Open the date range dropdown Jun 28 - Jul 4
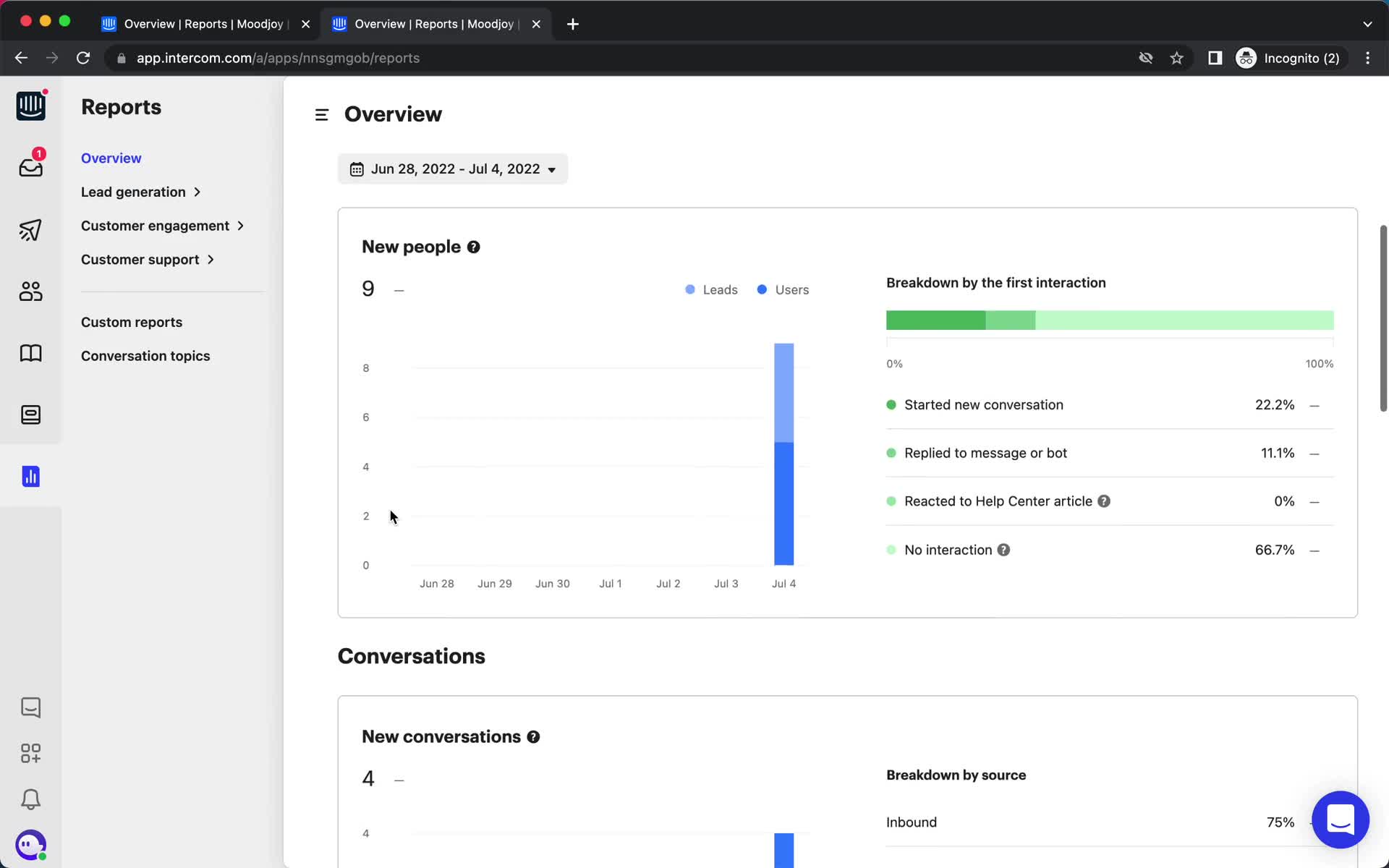 coord(453,169)
